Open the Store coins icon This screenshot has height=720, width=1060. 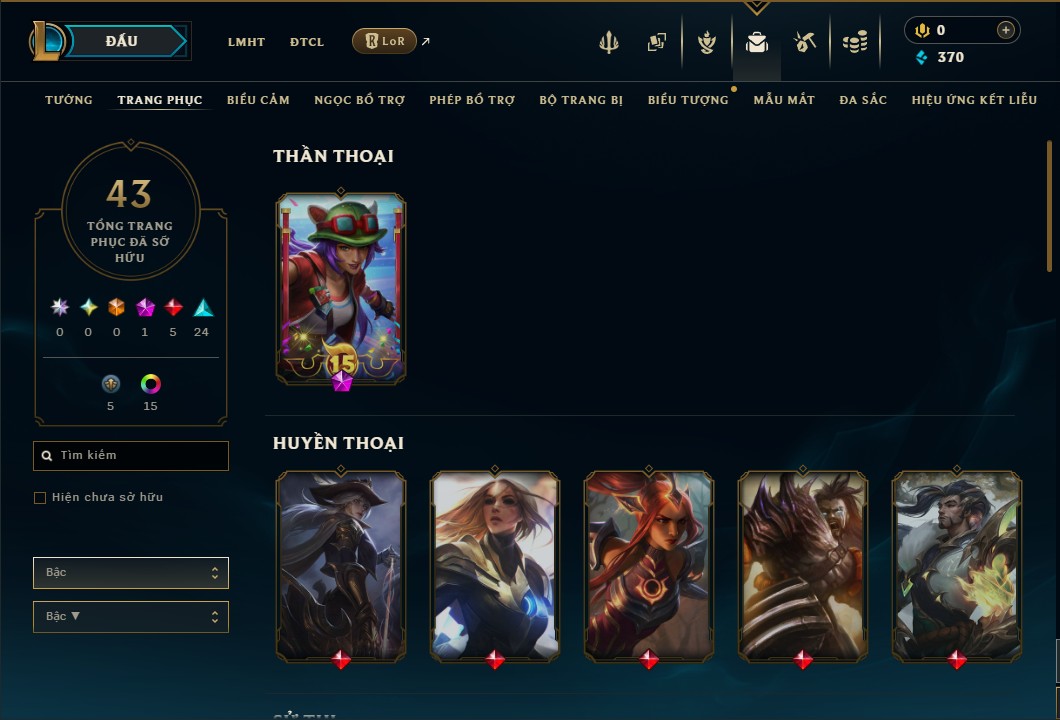tap(855, 42)
